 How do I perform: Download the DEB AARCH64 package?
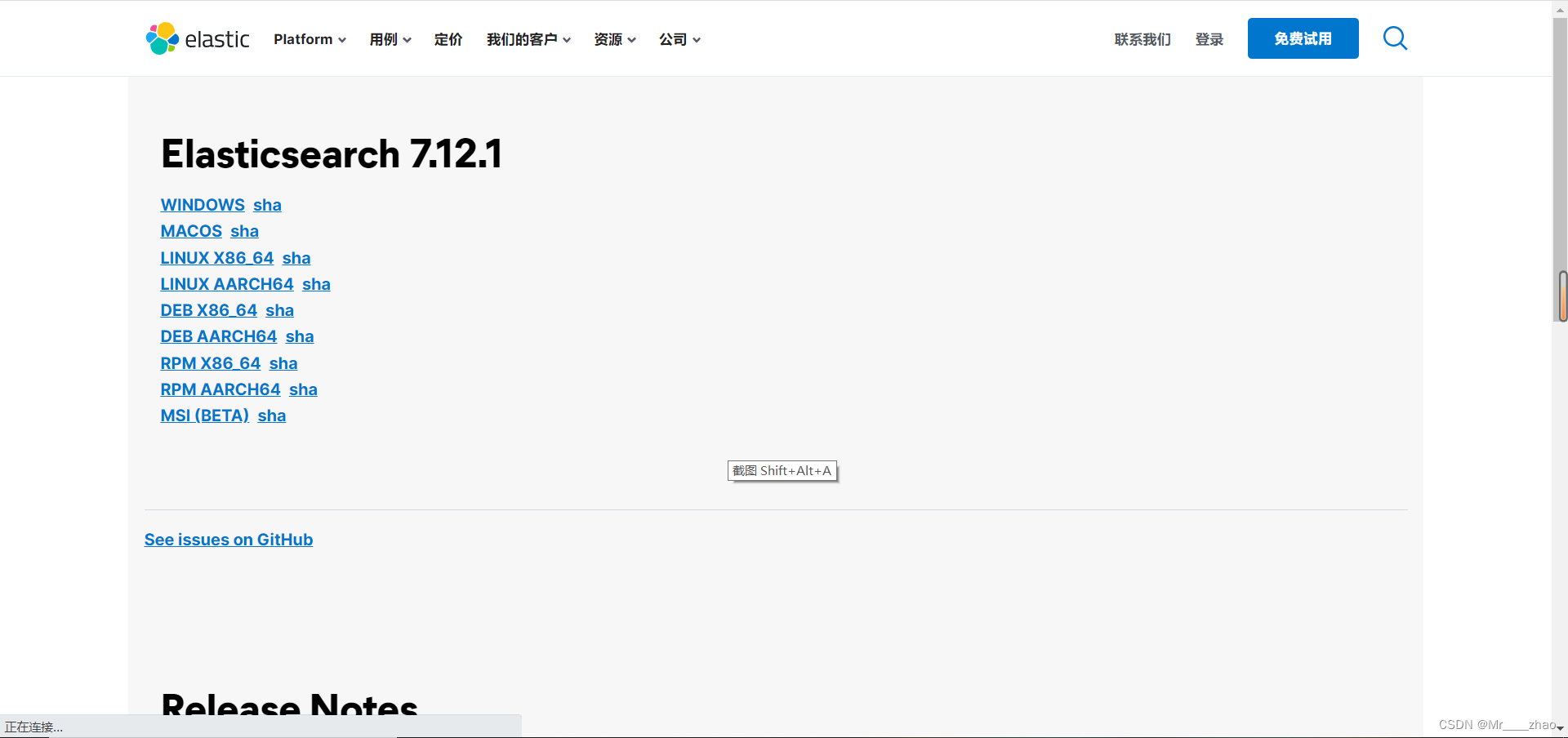[x=219, y=336]
